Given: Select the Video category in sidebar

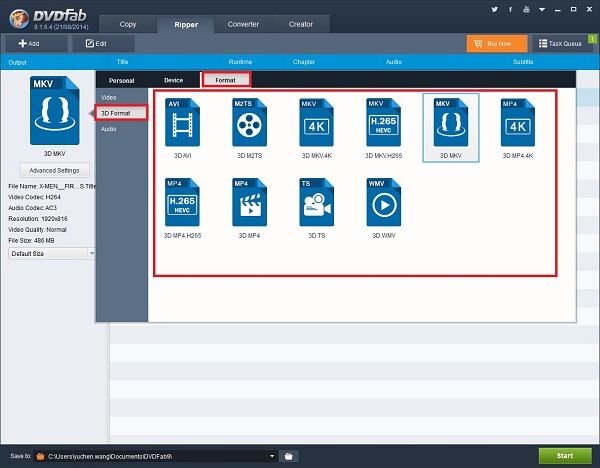Looking at the screenshot, I should tap(109, 98).
